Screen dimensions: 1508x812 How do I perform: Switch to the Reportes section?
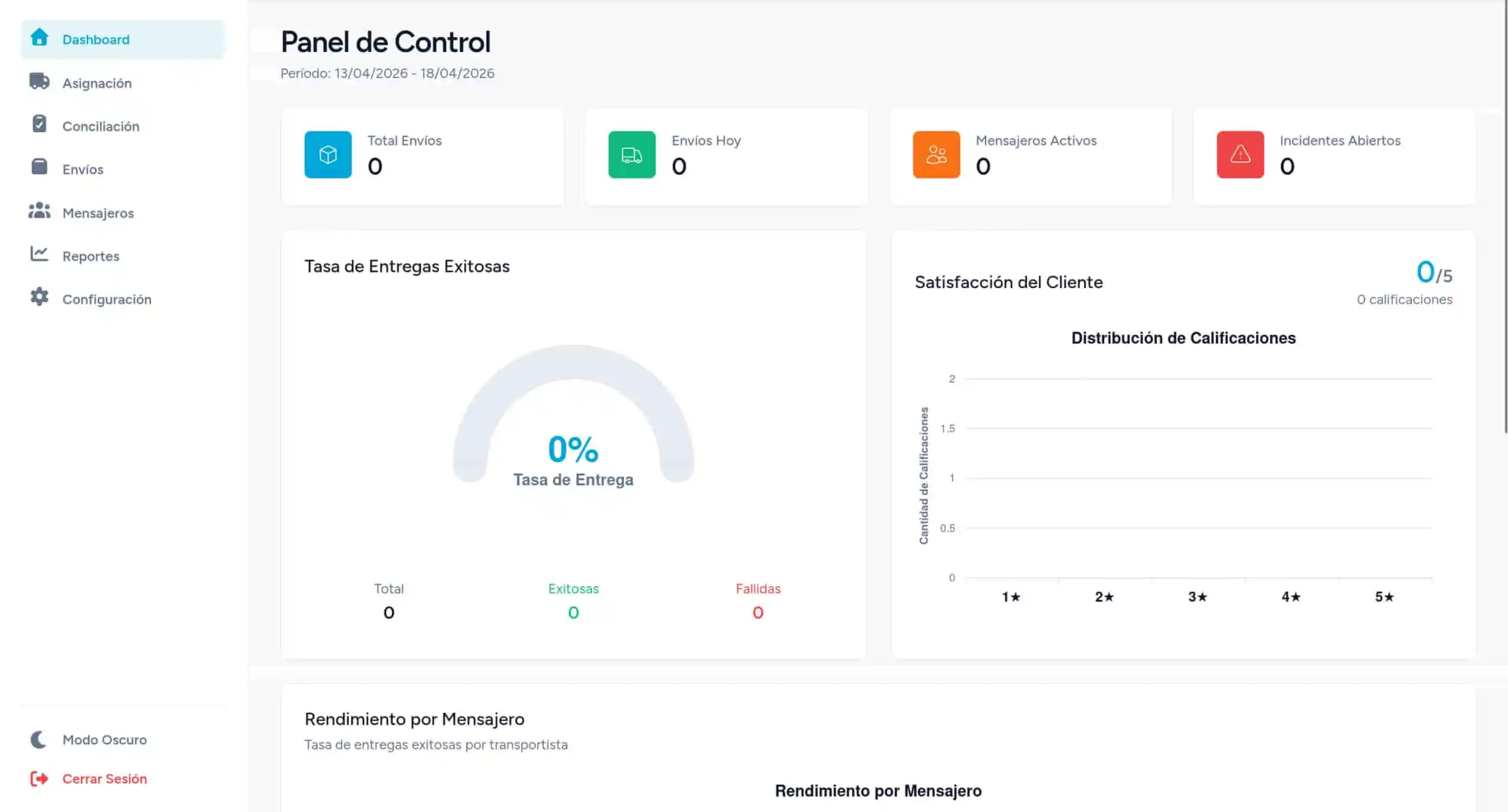tap(90, 256)
